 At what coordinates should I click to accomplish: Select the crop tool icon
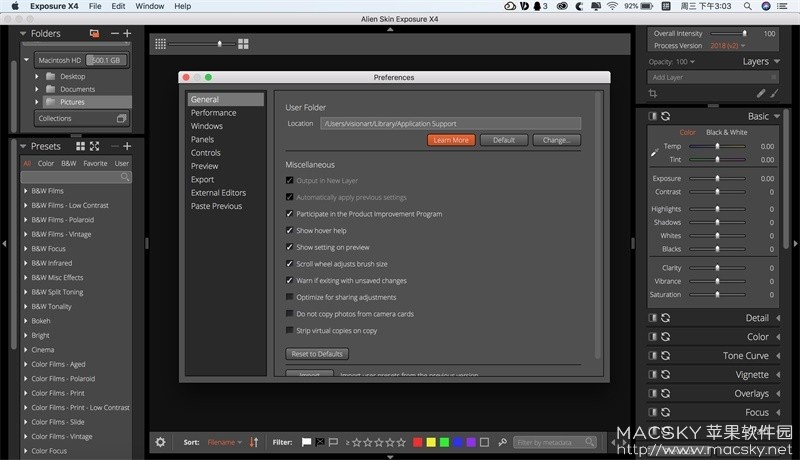653,93
